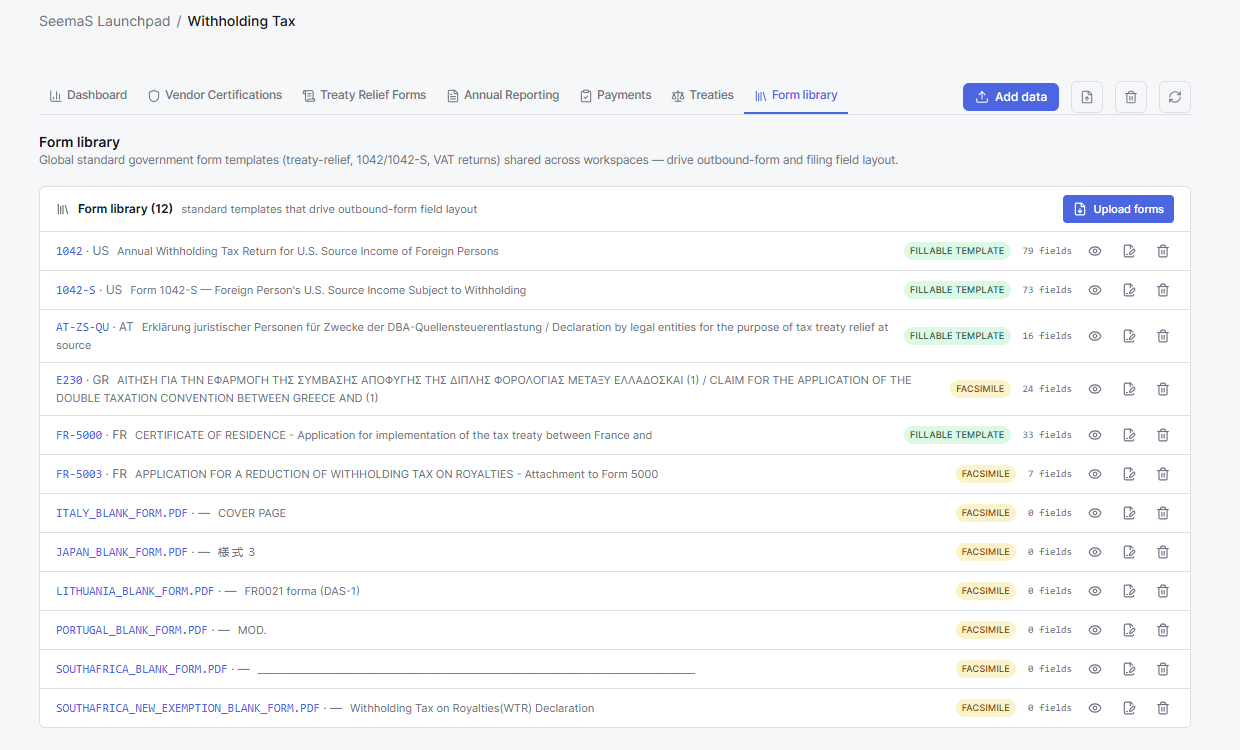Delete the 1042-S form entry
Viewport: 1240px width, 750px height.
coord(1163,290)
